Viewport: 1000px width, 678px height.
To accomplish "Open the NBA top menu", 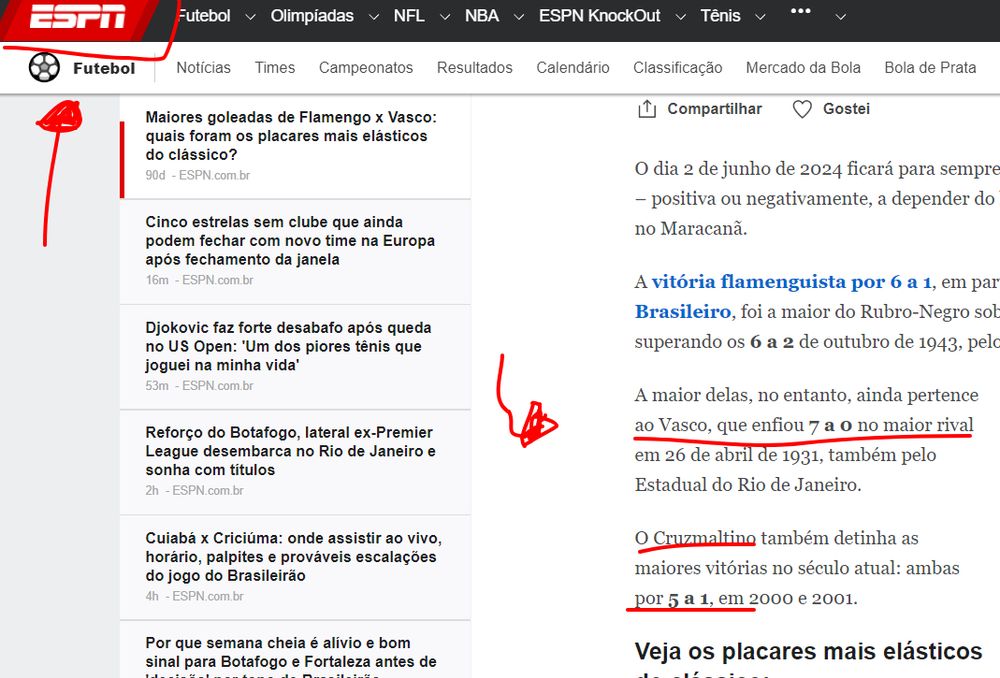I will click(482, 16).
